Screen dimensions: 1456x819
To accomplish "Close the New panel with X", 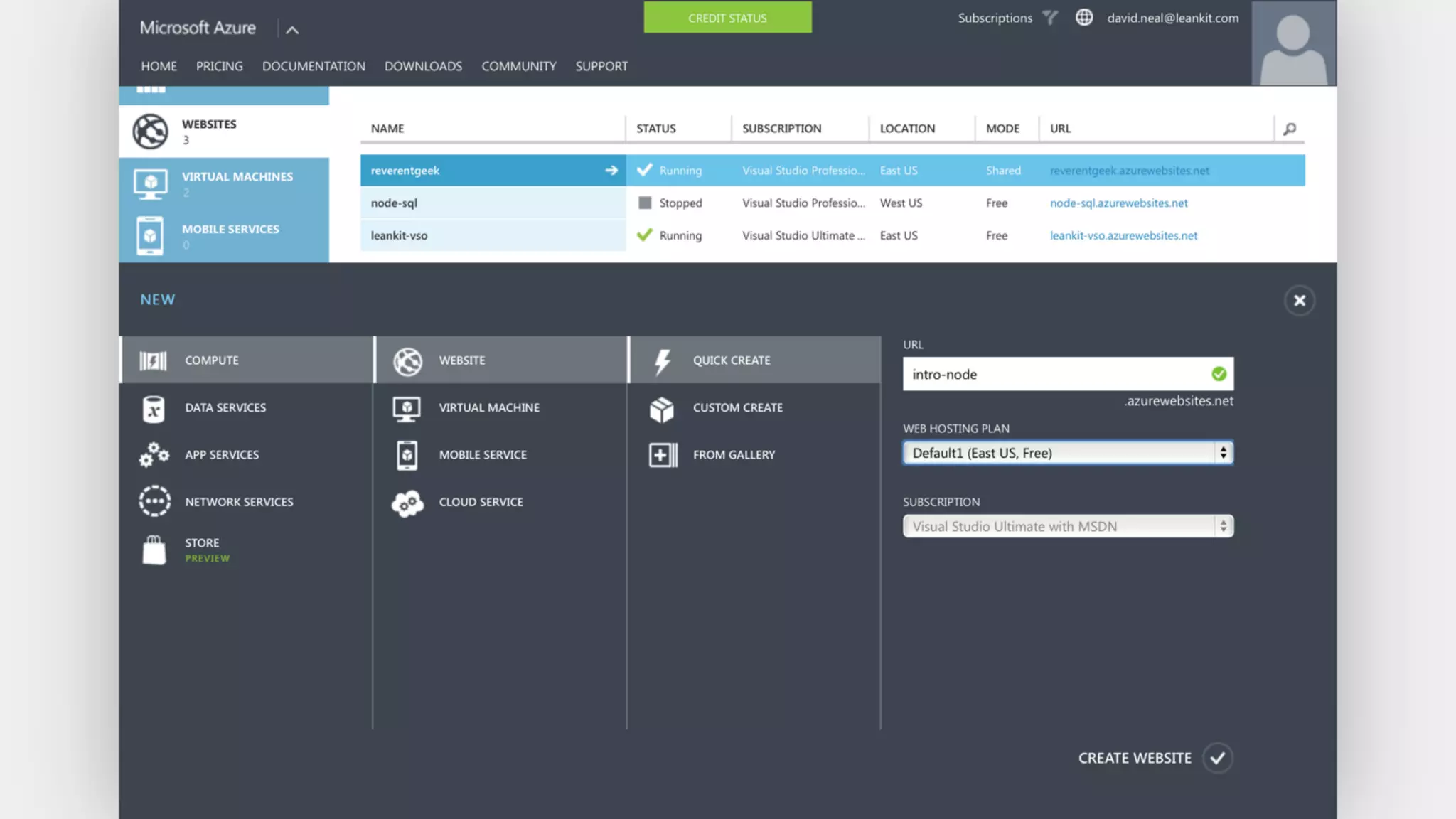I will point(1299,301).
